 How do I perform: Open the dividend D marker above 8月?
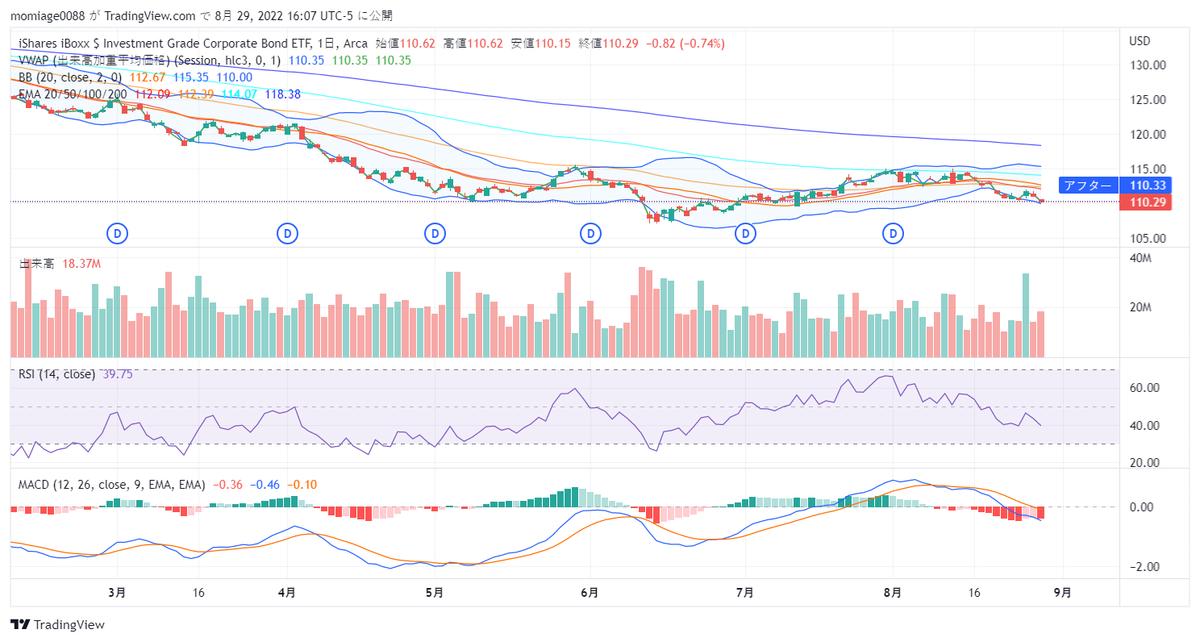click(x=893, y=233)
